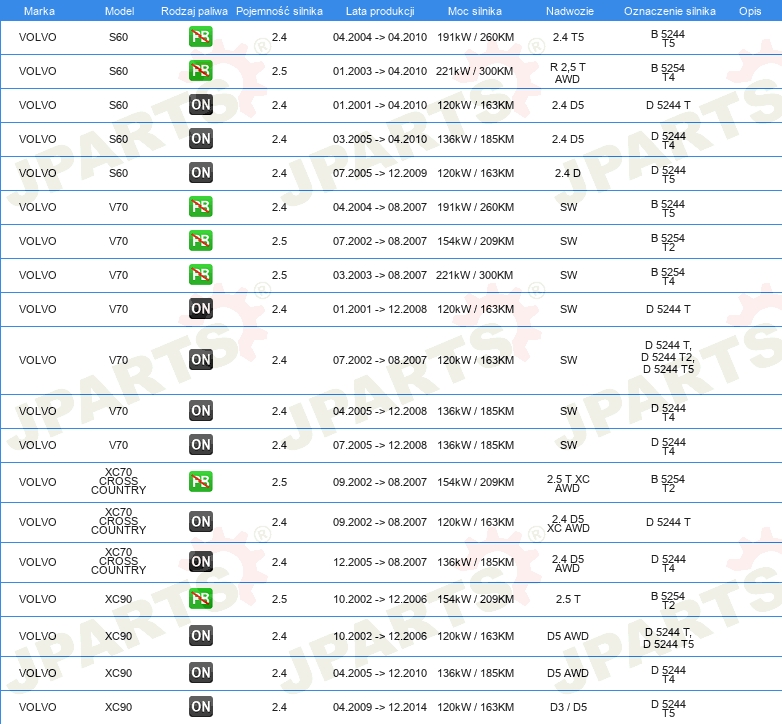Click petrol icon in V70 221kW row
This screenshot has width=782, height=724.
(200, 275)
